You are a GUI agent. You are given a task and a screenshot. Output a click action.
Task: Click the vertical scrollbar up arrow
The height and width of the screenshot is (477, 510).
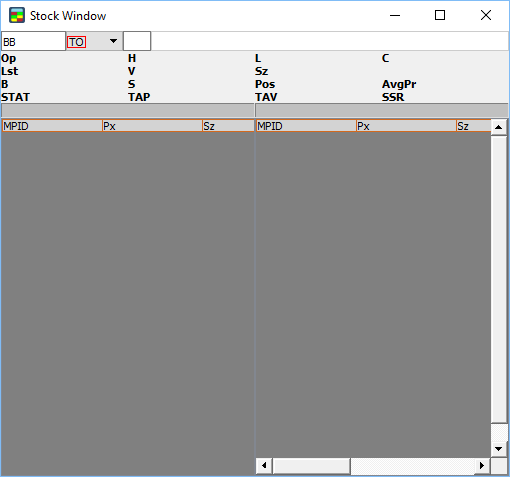499,127
